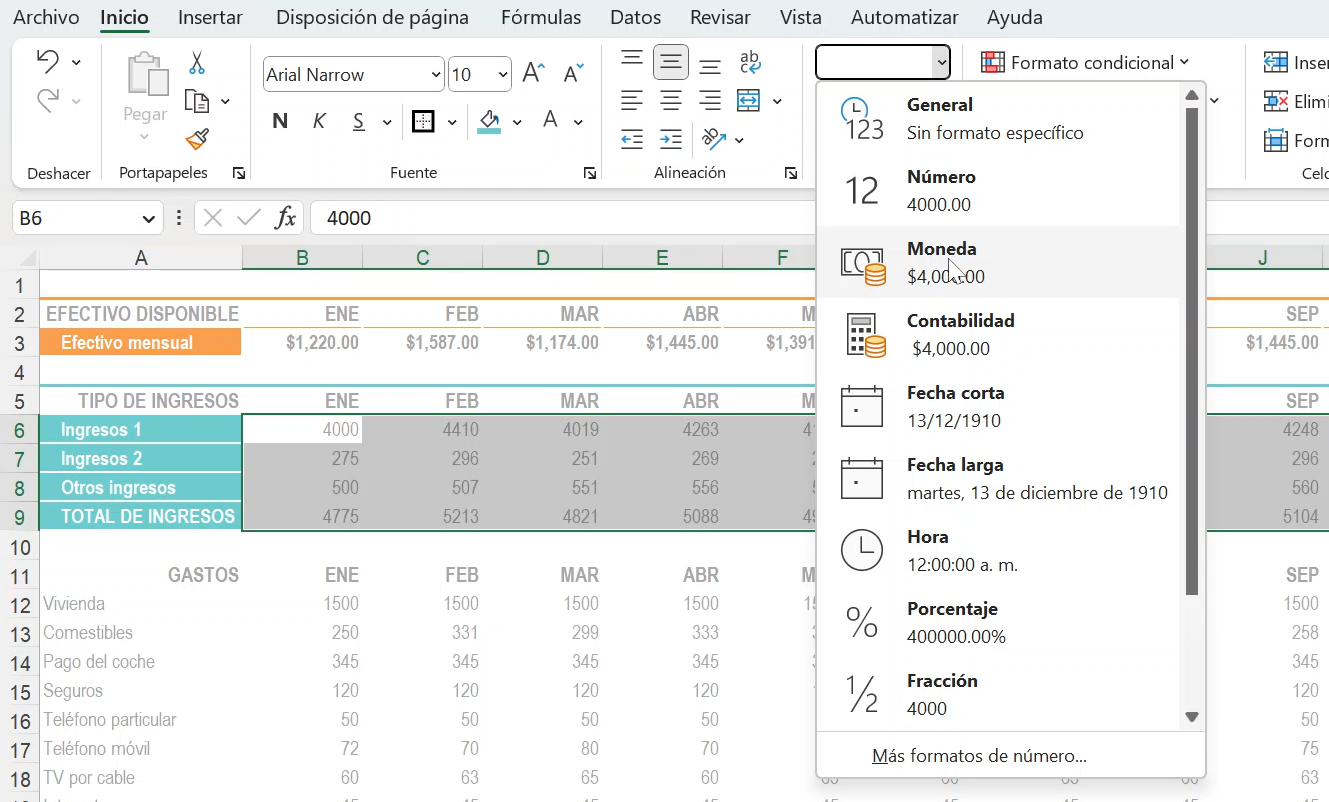Click the increase font size icon
This screenshot has width=1329, height=802.
click(530, 72)
